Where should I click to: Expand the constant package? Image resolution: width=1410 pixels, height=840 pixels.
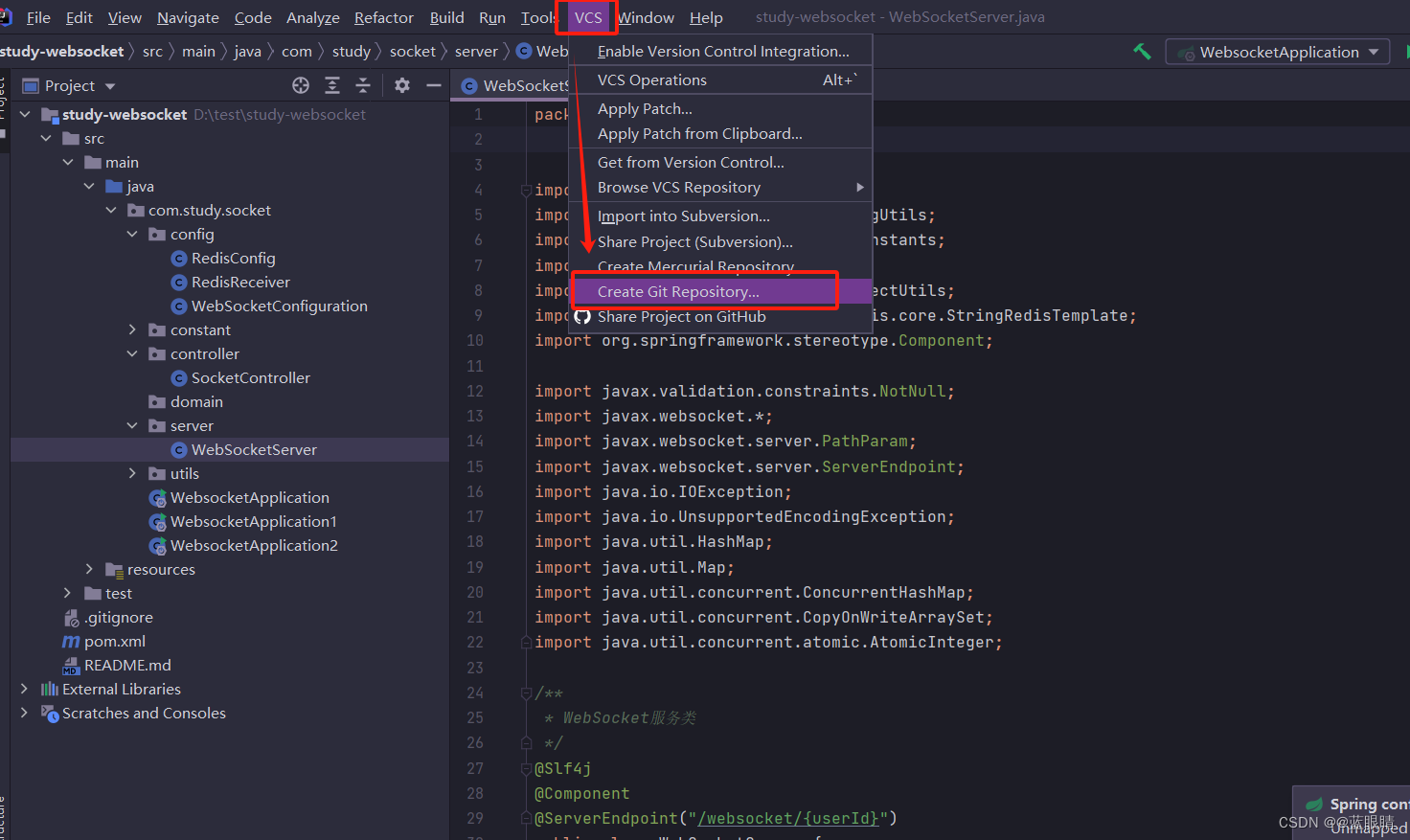click(x=132, y=329)
